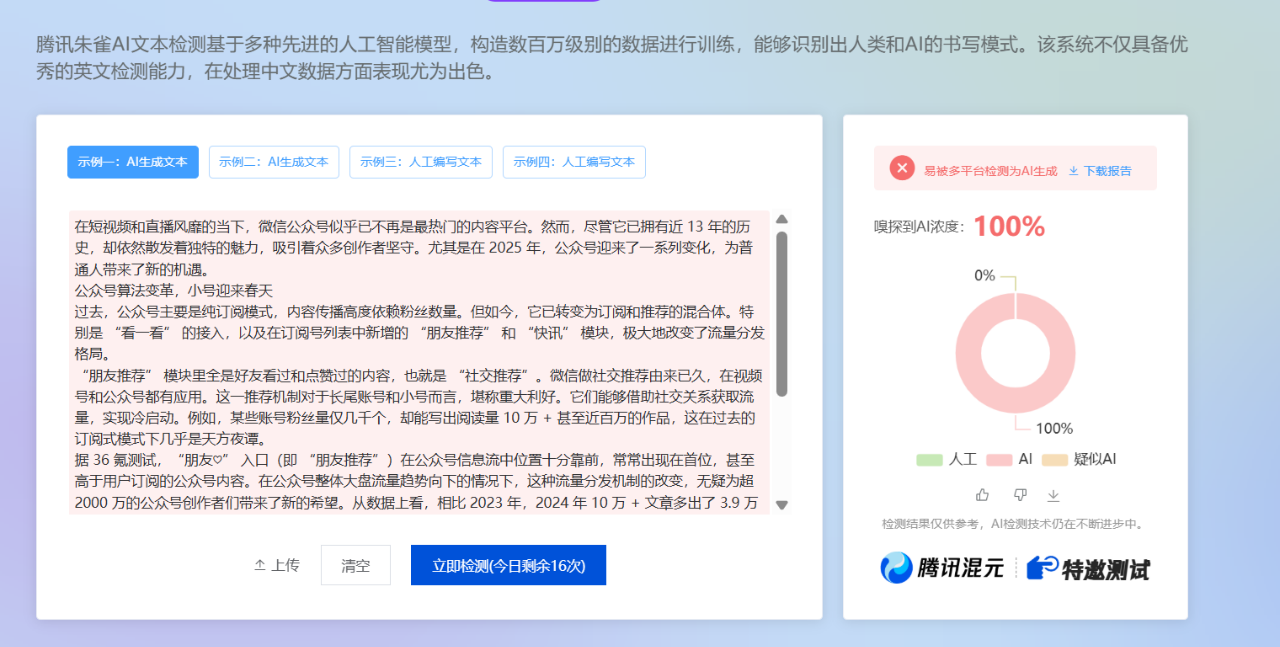Click inside the sample text input area
Screen dimensions: 1280x647
pyautogui.click(x=419, y=362)
